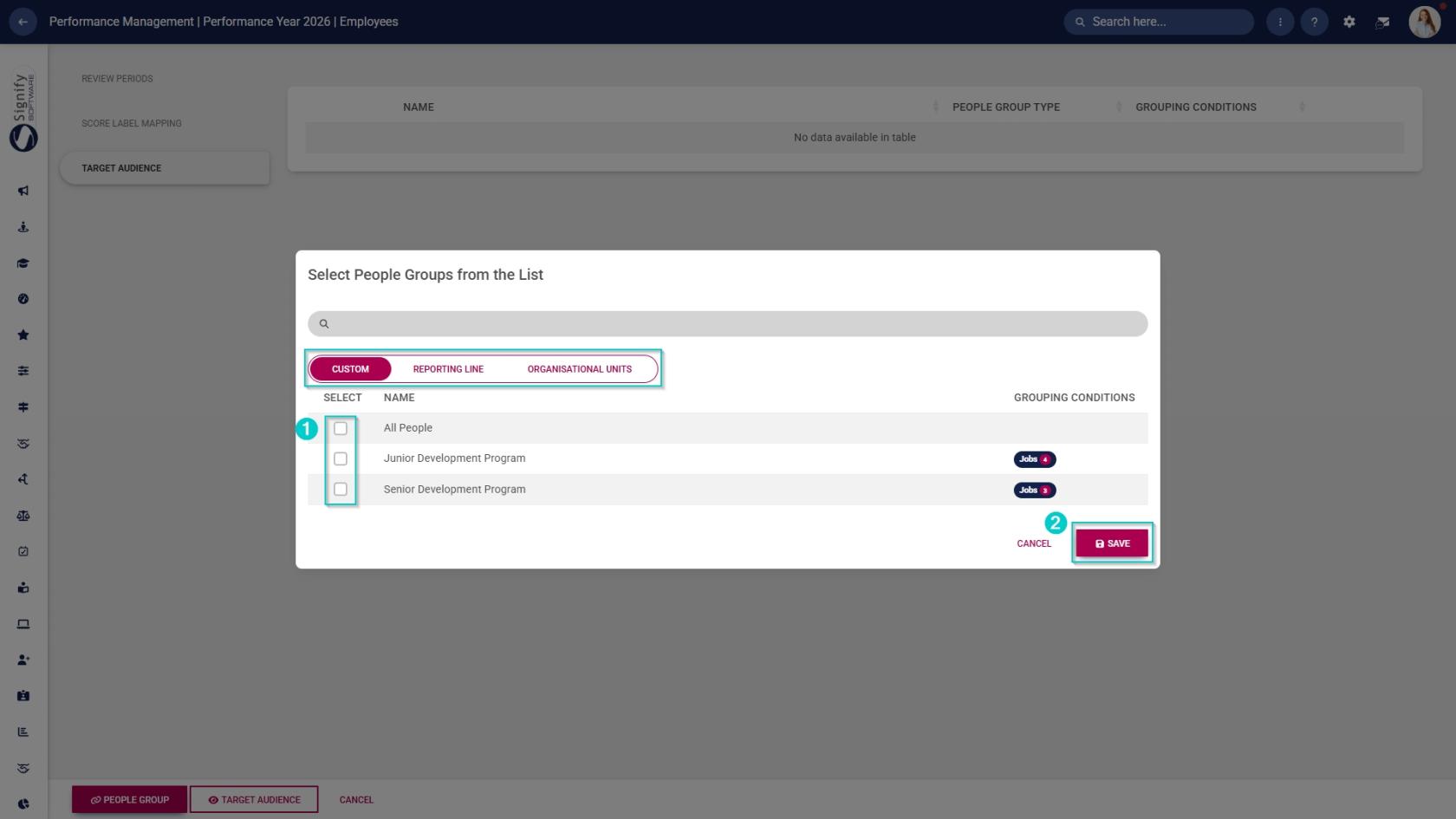Open Score Label Mapping menu item
This screenshot has width=1456, height=819.
click(132, 123)
